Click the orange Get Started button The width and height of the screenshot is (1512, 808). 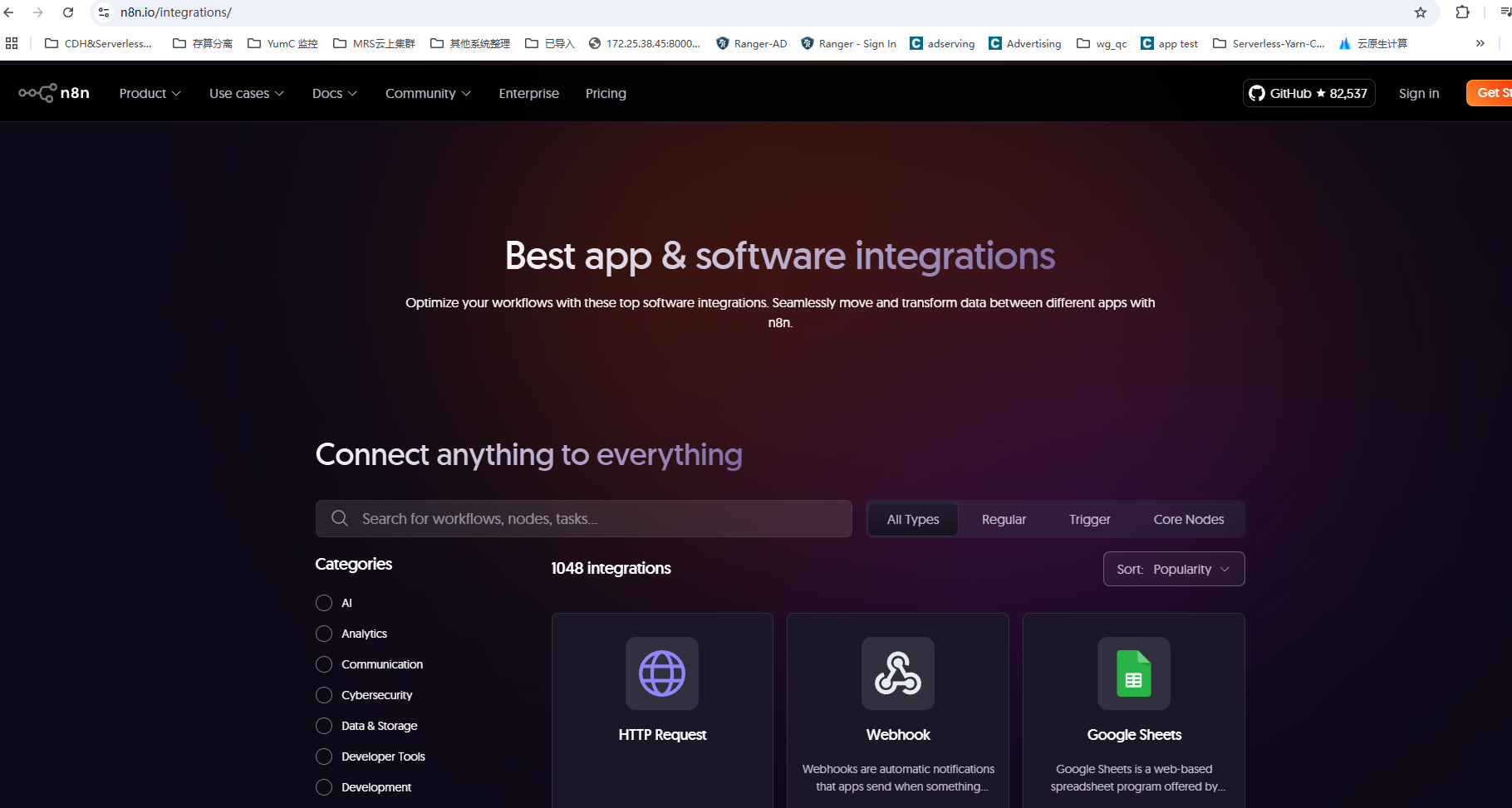(x=1490, y=93)
